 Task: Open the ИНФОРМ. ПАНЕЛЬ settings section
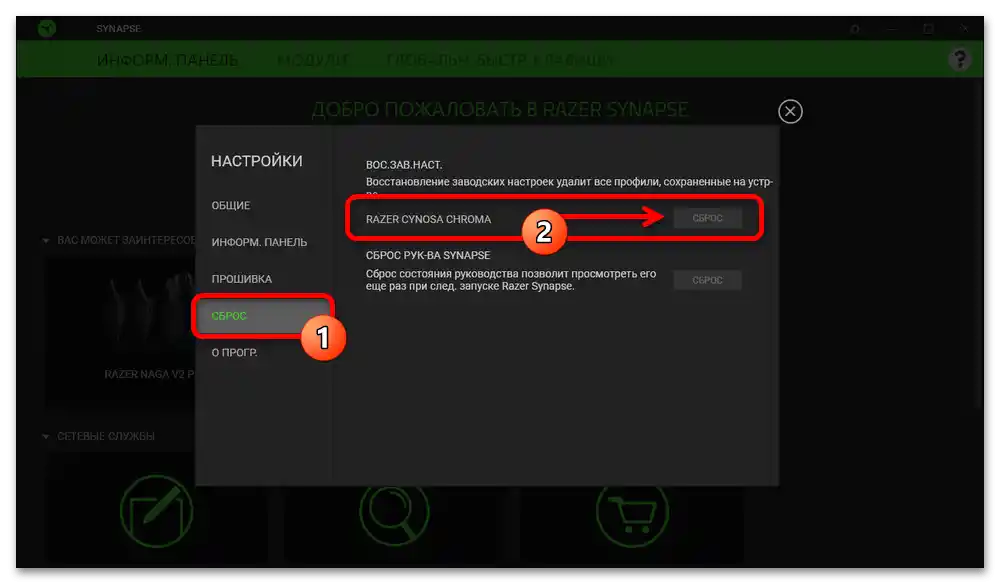259,242
